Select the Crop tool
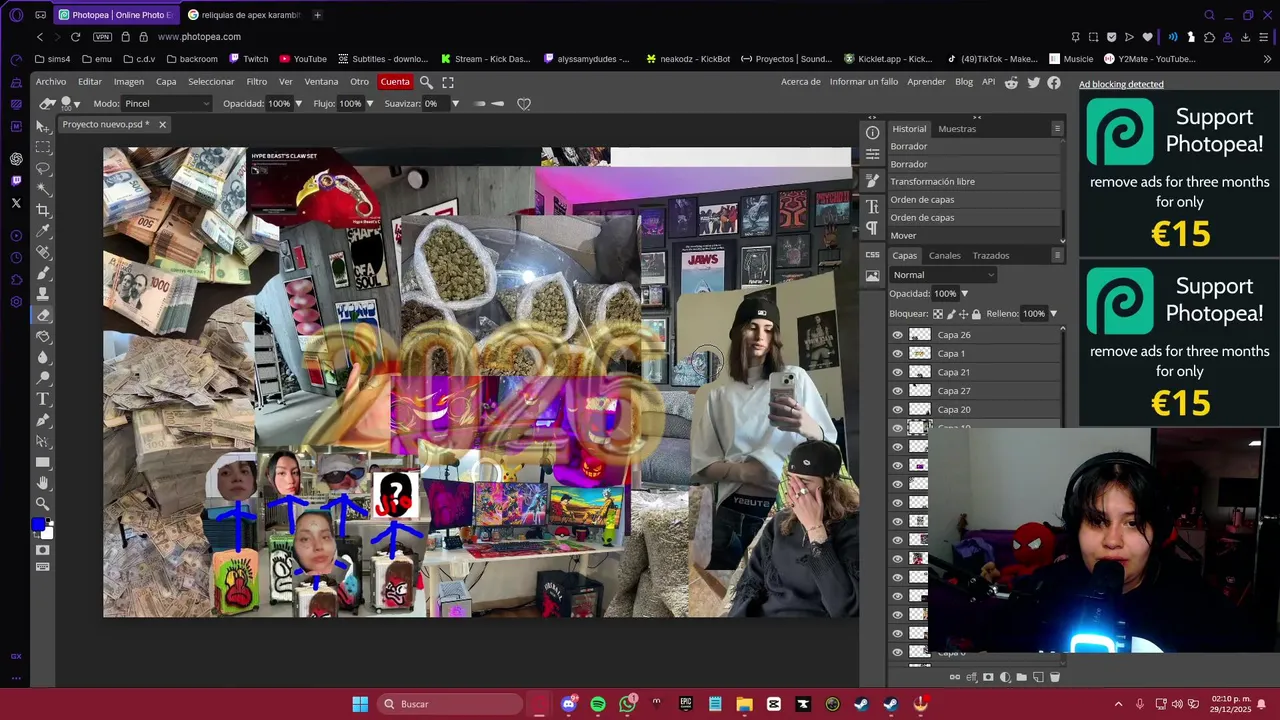Viewport: 1280px width, 720px height. pyautogui.click(x=43, y=210)
